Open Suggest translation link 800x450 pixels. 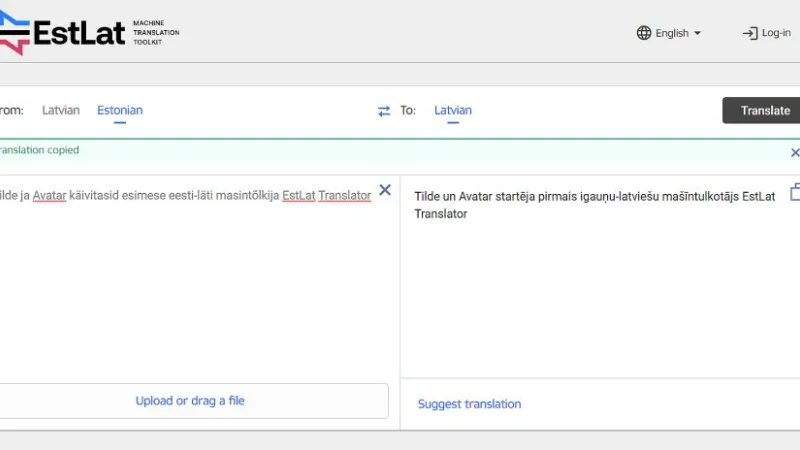469,404
